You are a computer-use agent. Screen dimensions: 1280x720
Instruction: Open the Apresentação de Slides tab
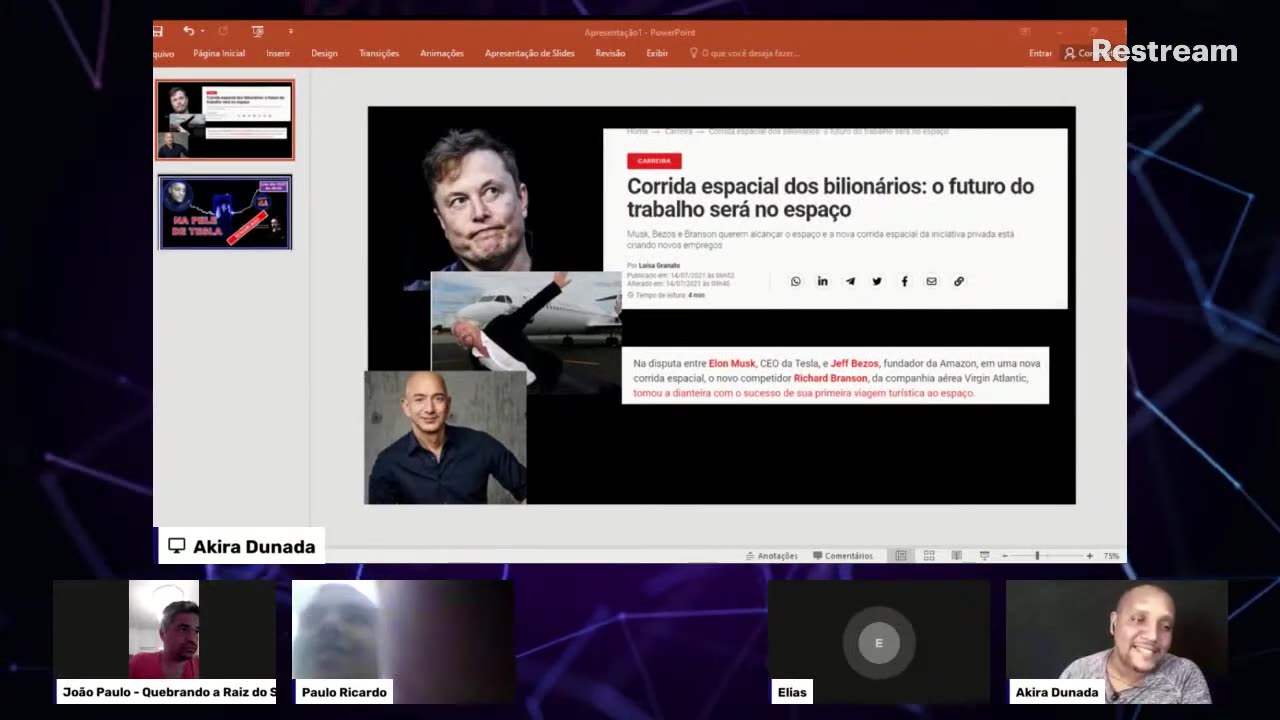[x=530, y=53]
